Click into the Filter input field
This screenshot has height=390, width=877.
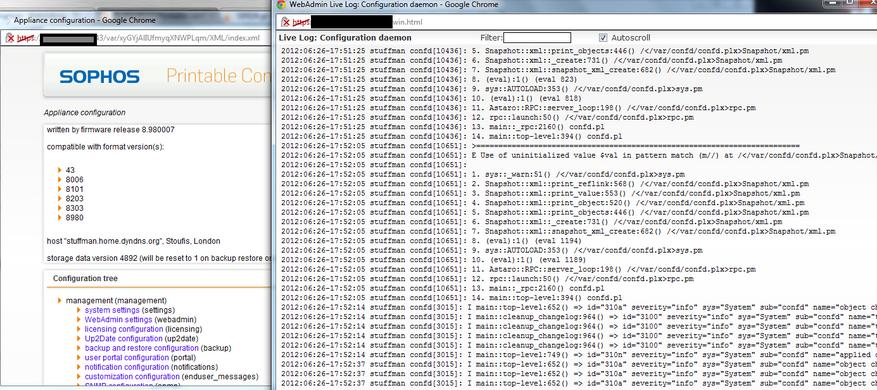[537, 38]
